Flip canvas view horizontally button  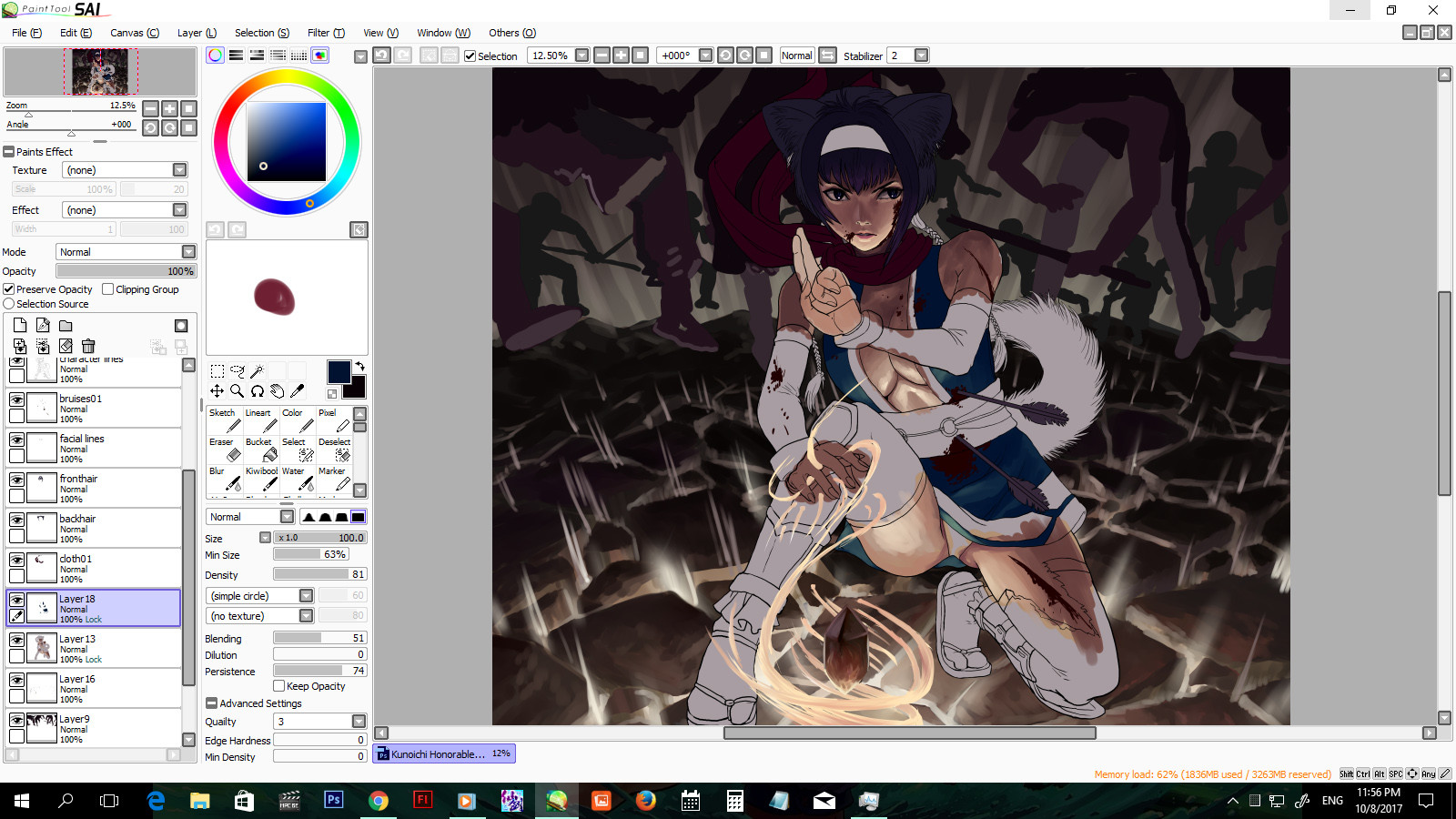827,56
